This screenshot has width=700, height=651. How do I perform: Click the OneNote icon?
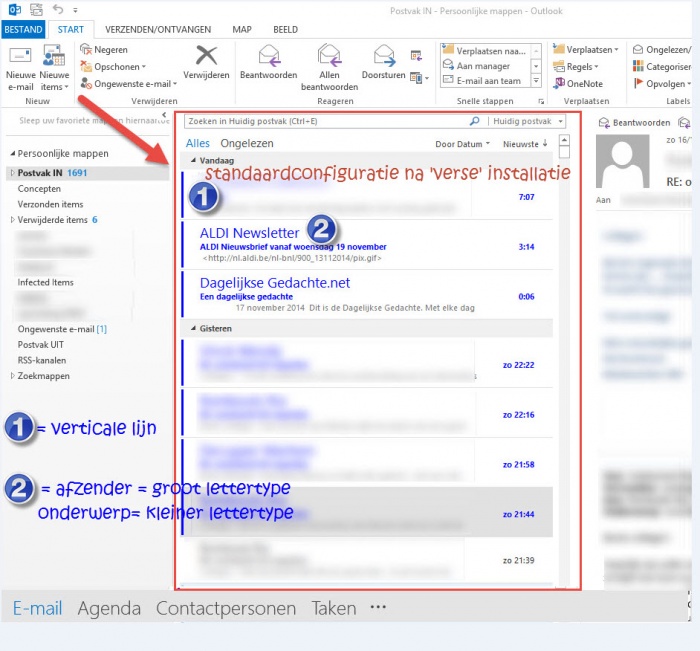point(558,83)
